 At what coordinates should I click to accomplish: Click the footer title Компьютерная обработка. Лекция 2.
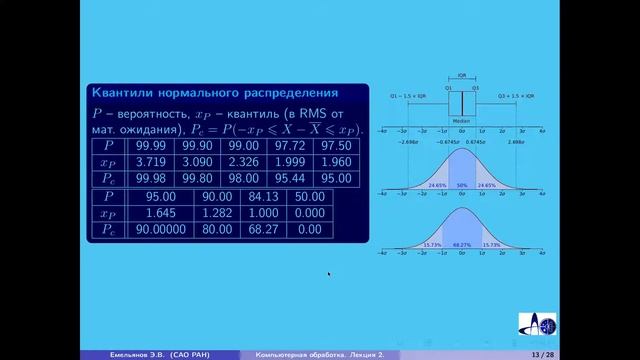(x=320, y=355)
